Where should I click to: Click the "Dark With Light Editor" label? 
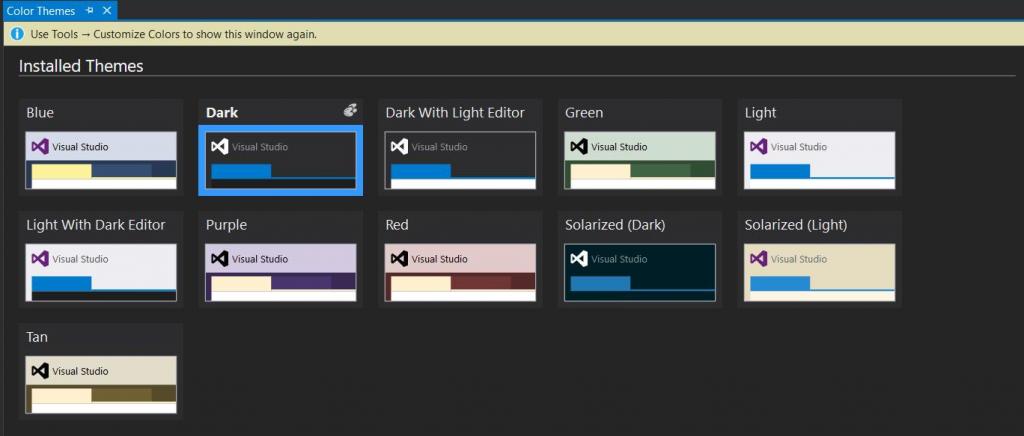[455, 112]
